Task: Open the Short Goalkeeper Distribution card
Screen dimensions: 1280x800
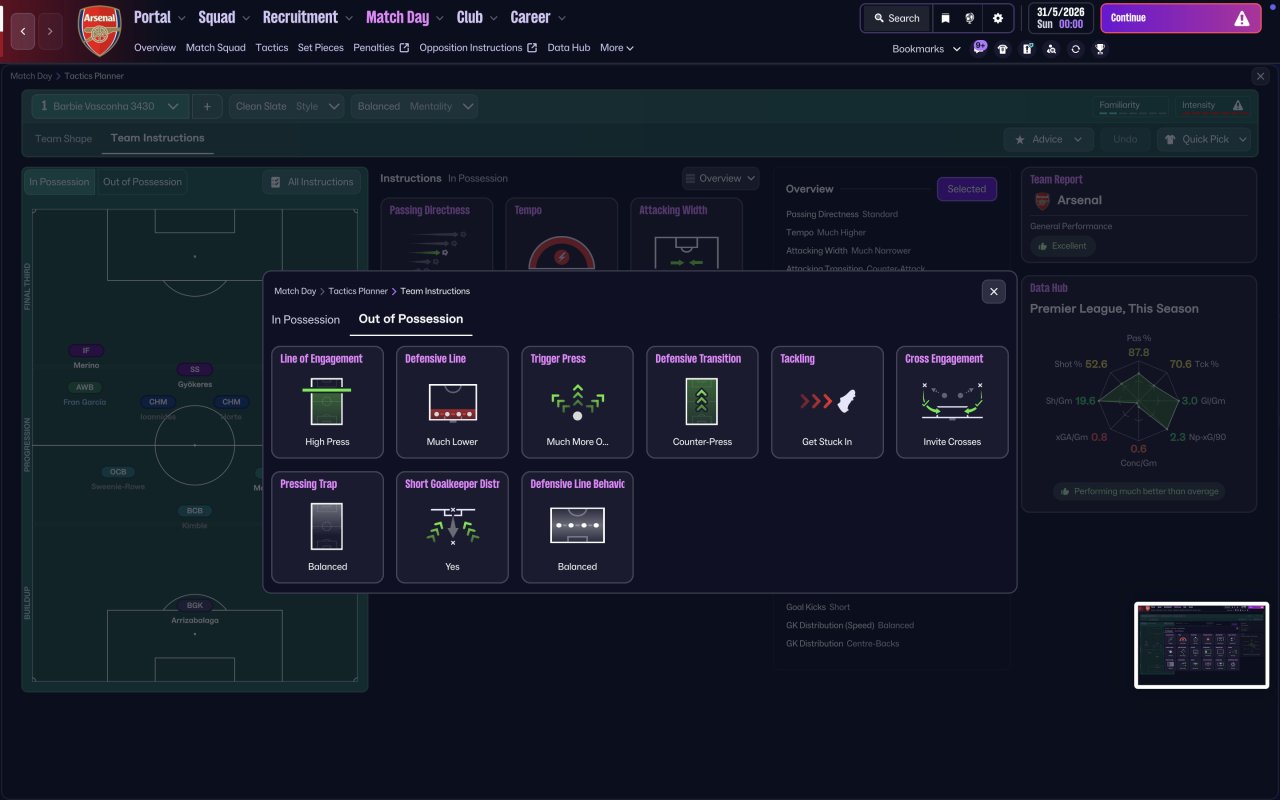Action: point(452,527)
